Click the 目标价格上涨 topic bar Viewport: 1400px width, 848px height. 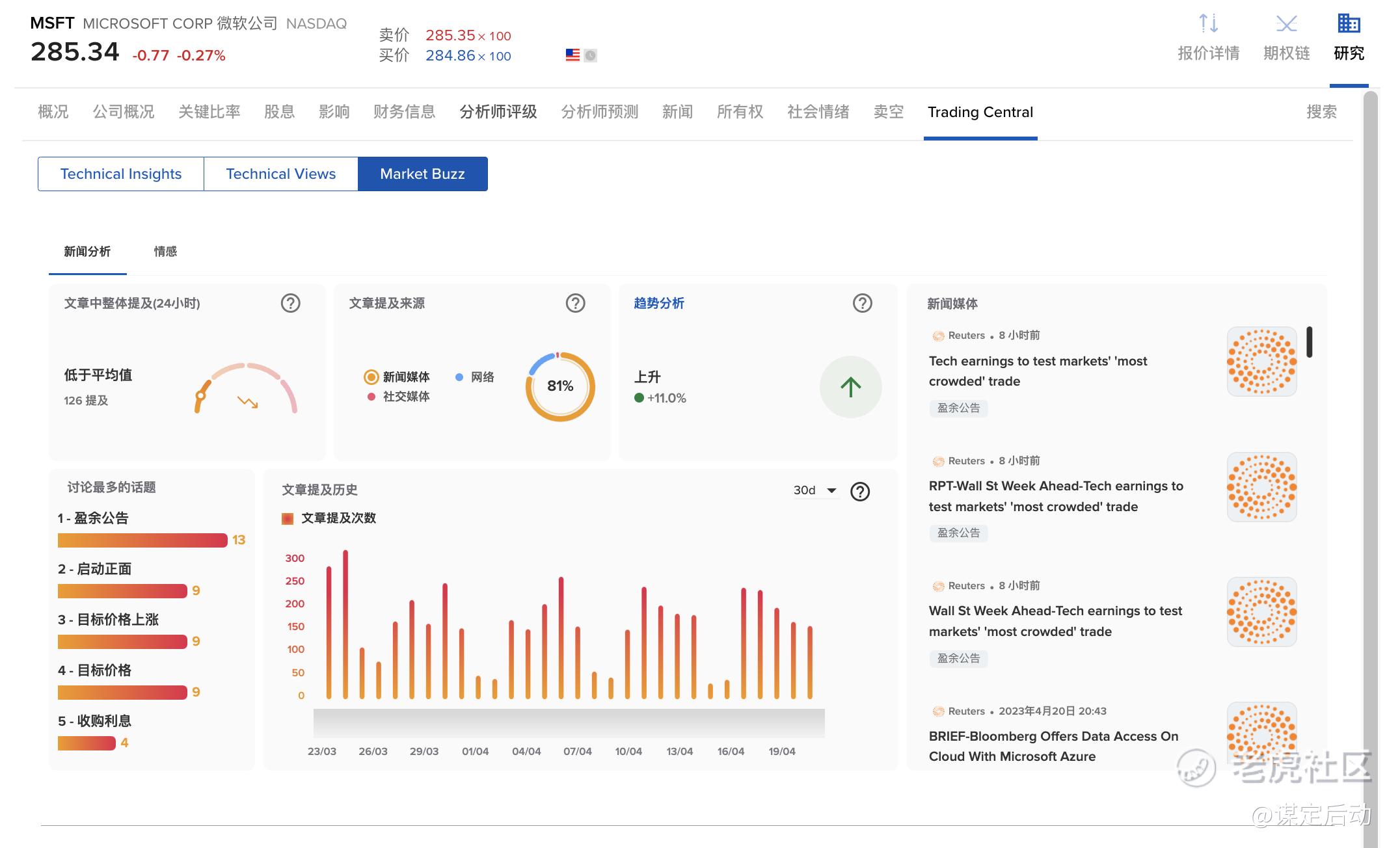[x=122, y=642]
